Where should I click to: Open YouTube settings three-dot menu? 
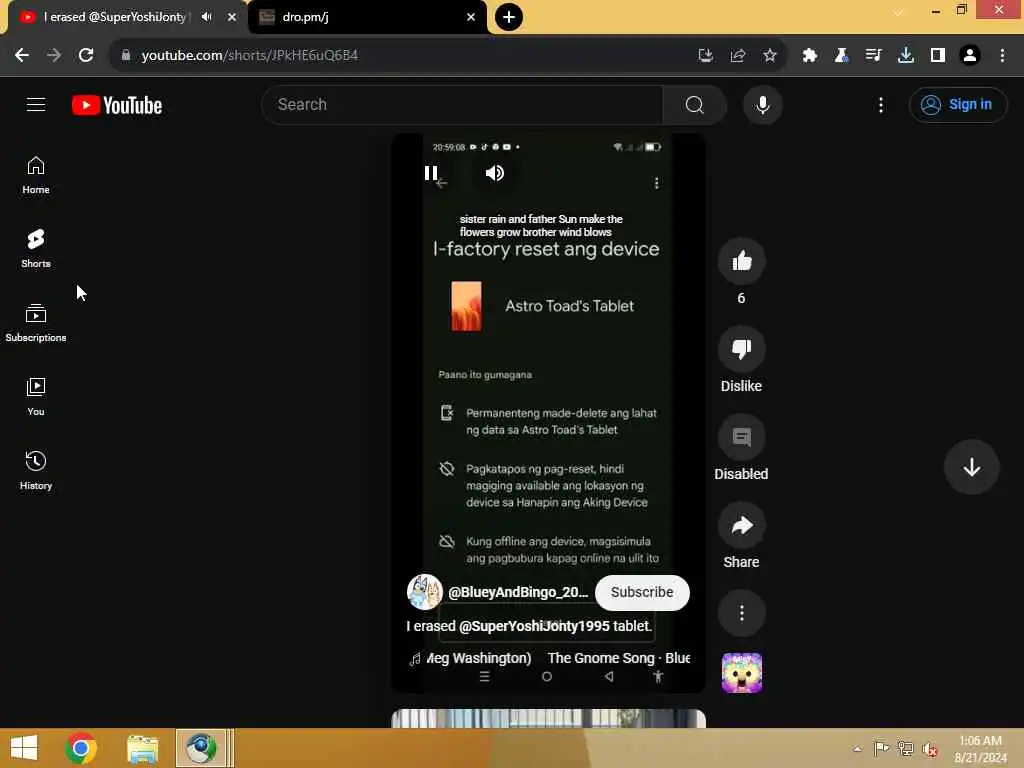(x=880, y=104)
